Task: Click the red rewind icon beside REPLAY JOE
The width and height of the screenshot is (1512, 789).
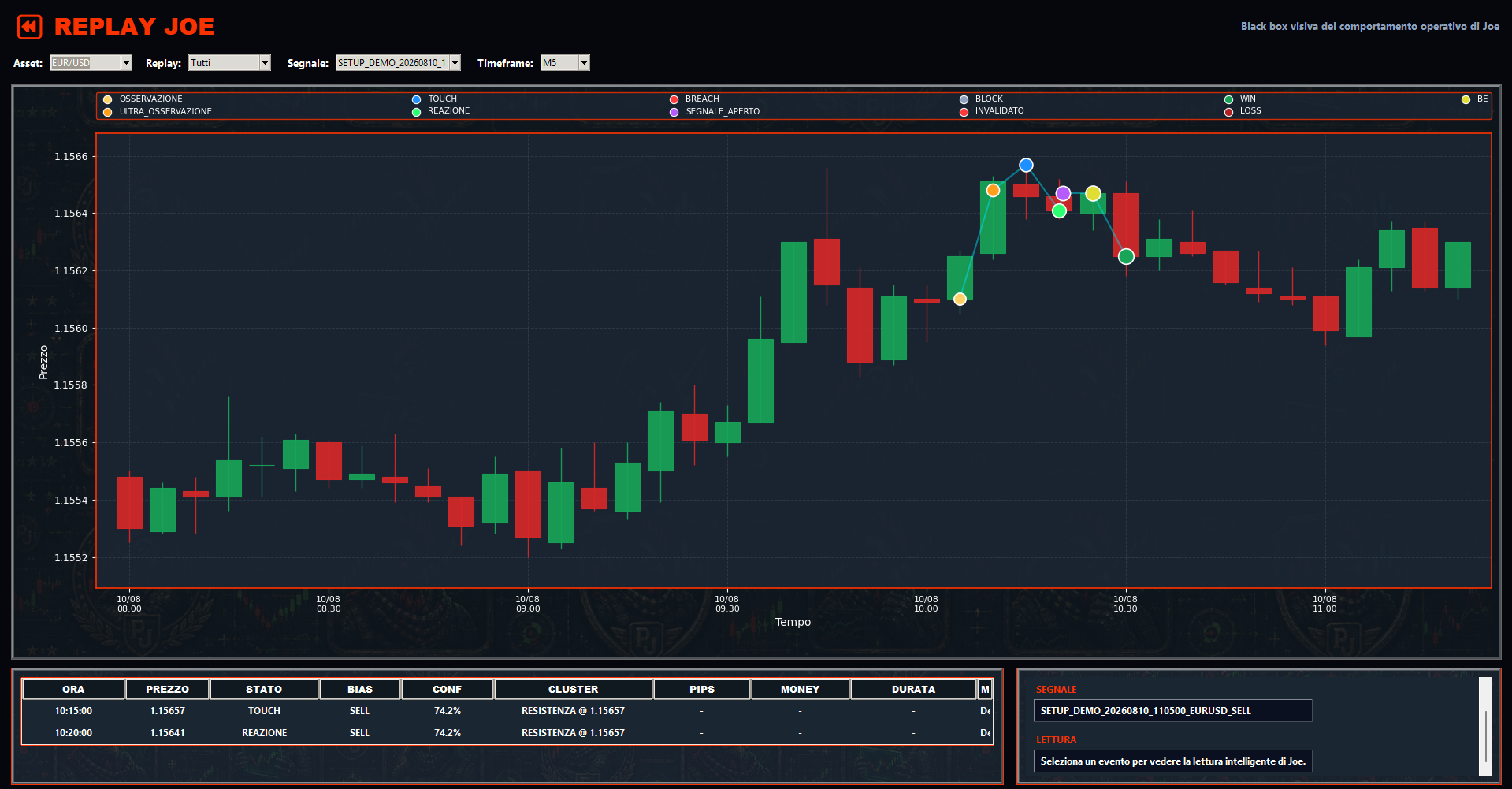Action: click(x=30, y=27)
